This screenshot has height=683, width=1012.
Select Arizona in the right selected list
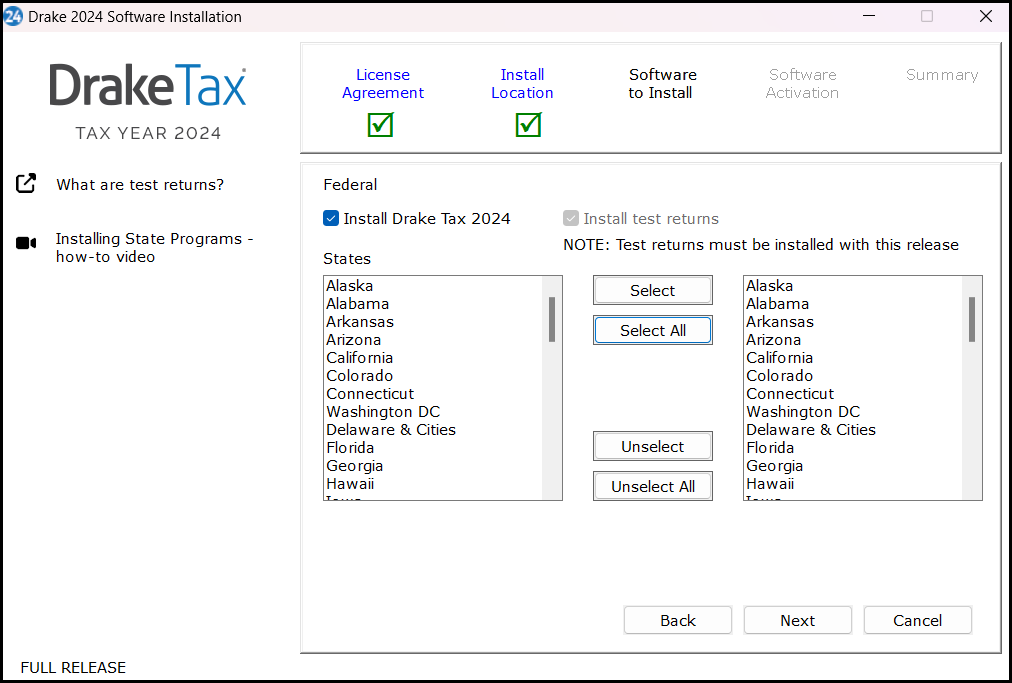[x=853, y=340]
